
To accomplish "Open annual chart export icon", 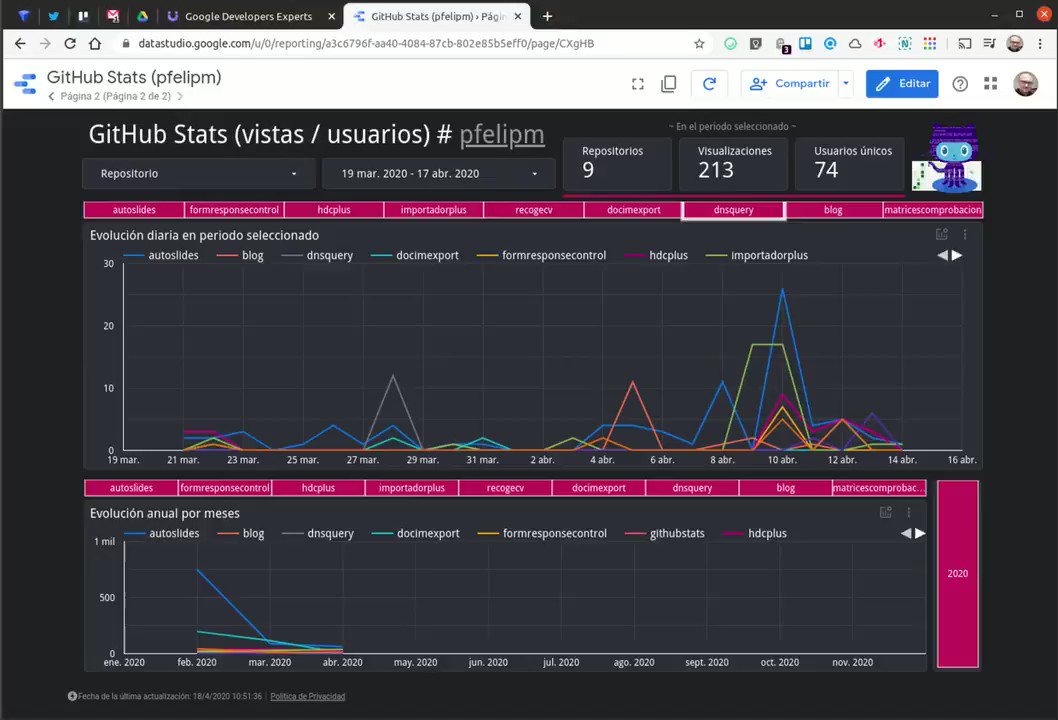I will 886,512.
